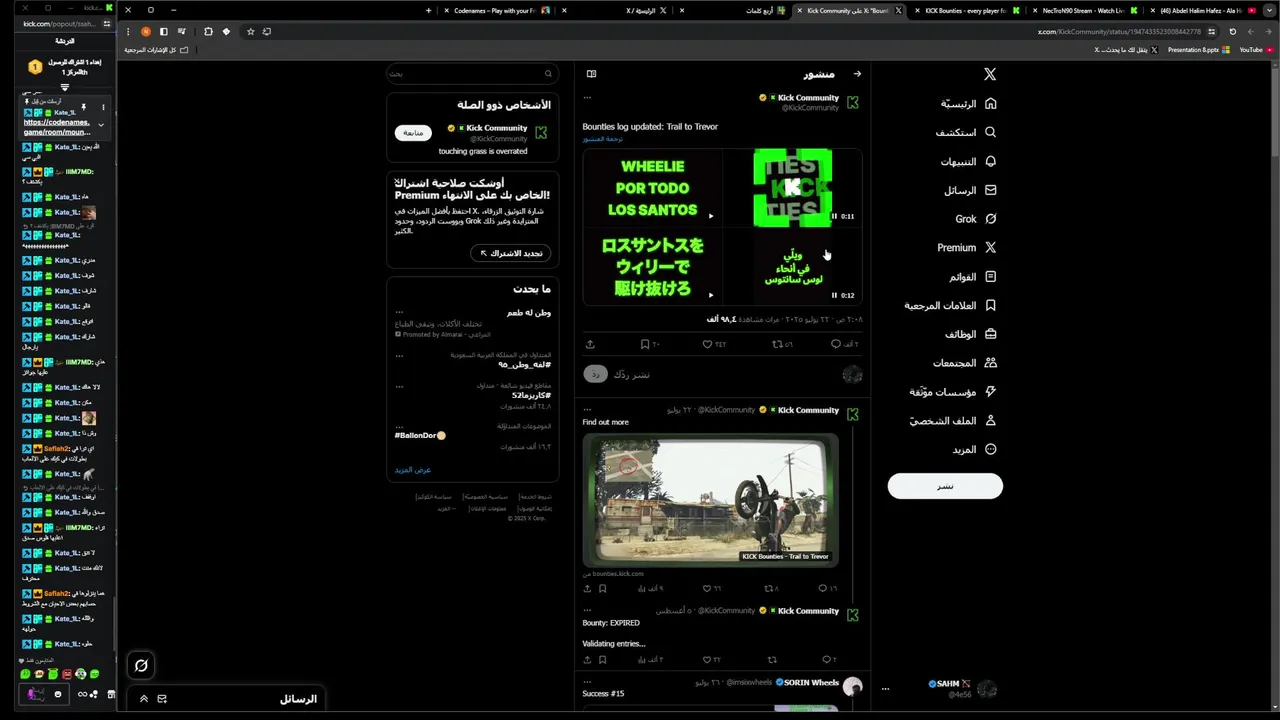
Task: Like the Bounty: EXPIRED post
Action: pyautogui.click(x=707, y=660)
